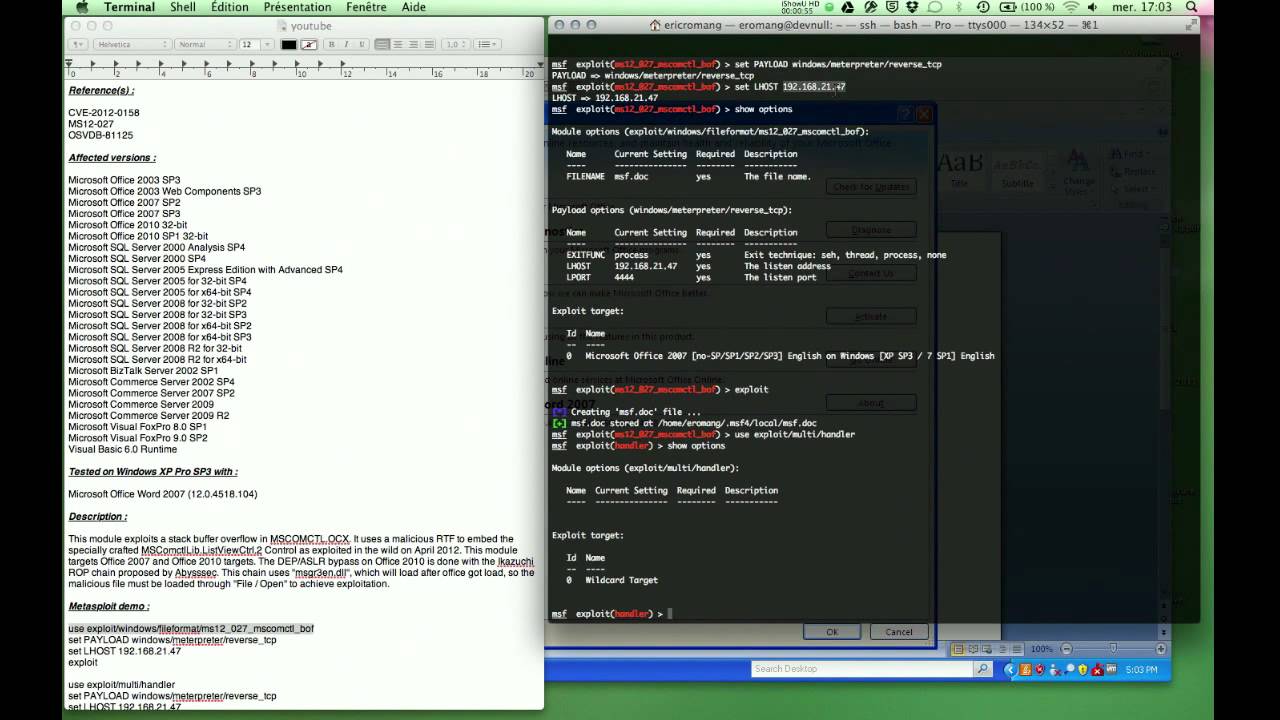The width and height of the screenshot is (1280, 720).
Task: Toggle bold in TextEdit toolbar
Action: pyautogui.click(x=331, y=44)
